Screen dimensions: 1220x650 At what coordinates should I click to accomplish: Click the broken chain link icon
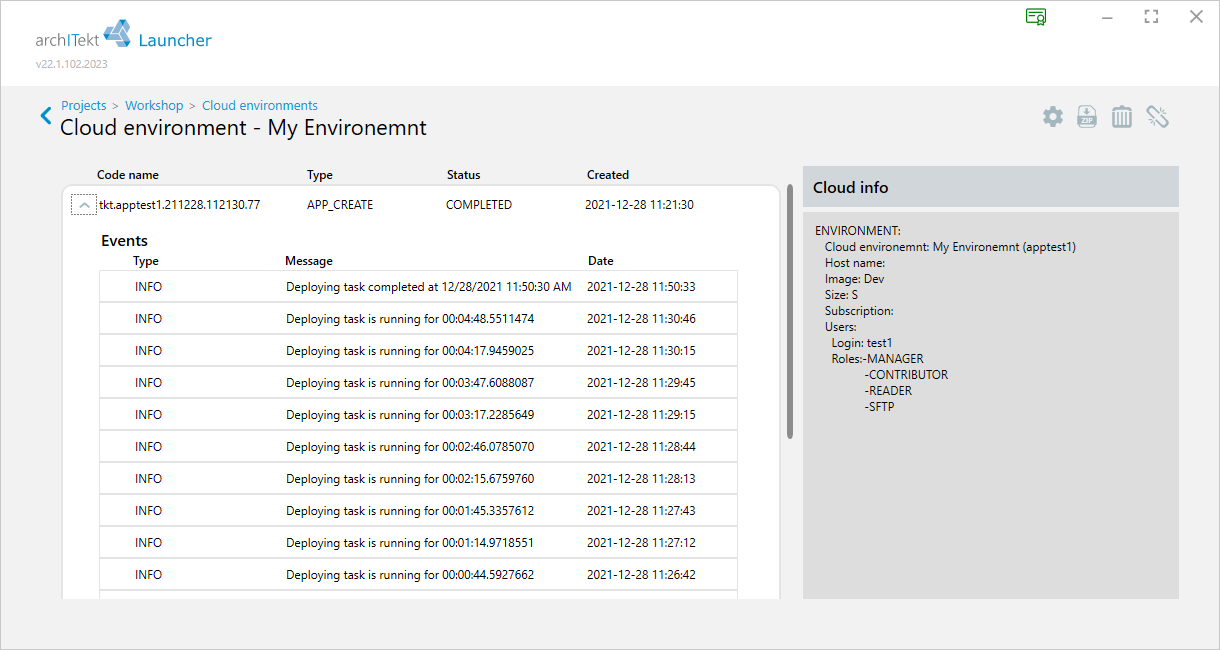1158,117
